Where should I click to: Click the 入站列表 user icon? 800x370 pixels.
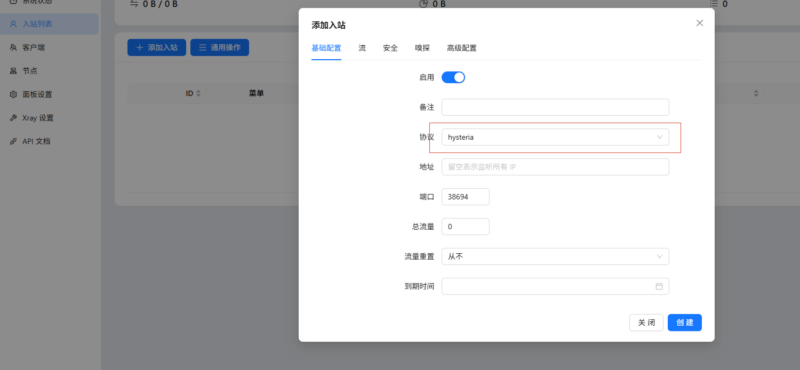point(13,24)
